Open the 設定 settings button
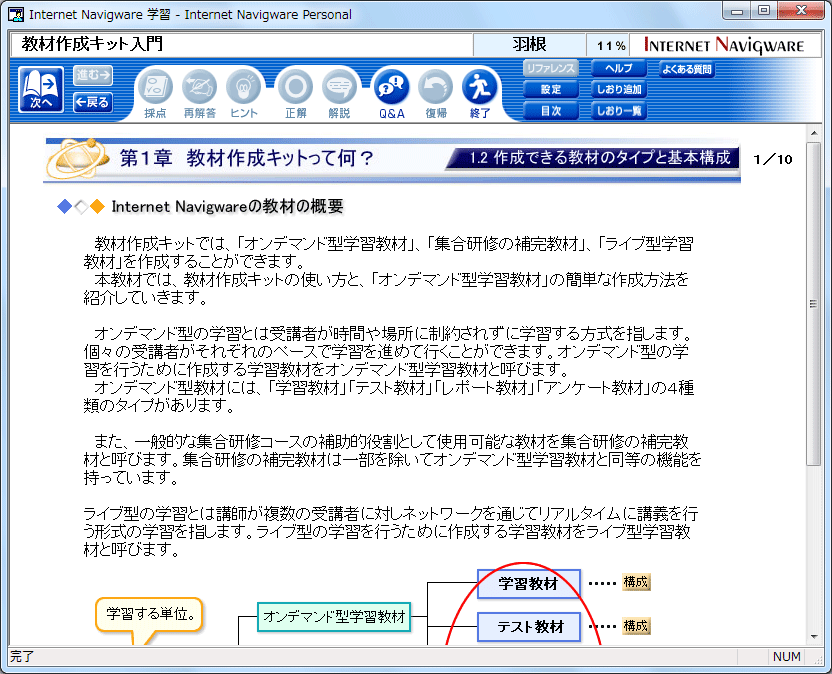832x674 pixels. click(551, 90)
